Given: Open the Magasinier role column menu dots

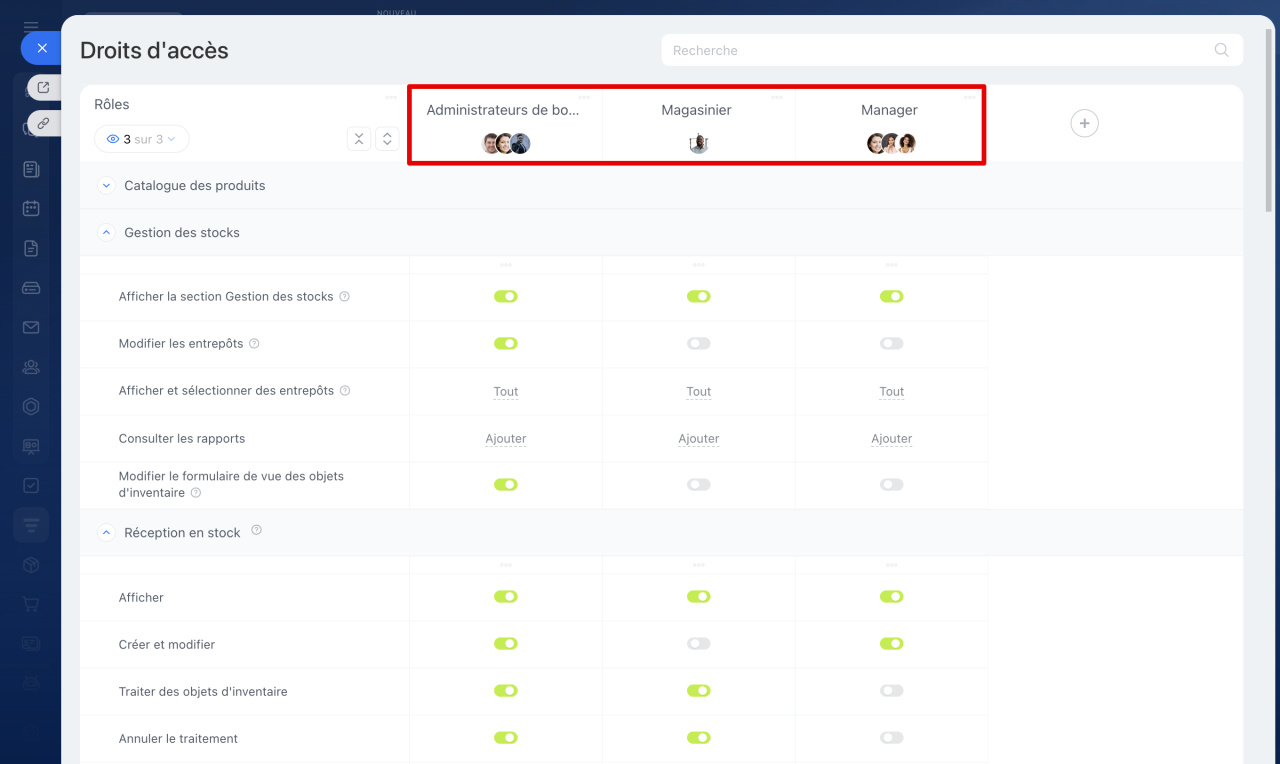Looking at the screenshot, I should pyautogui.click(x=776, y=97).
